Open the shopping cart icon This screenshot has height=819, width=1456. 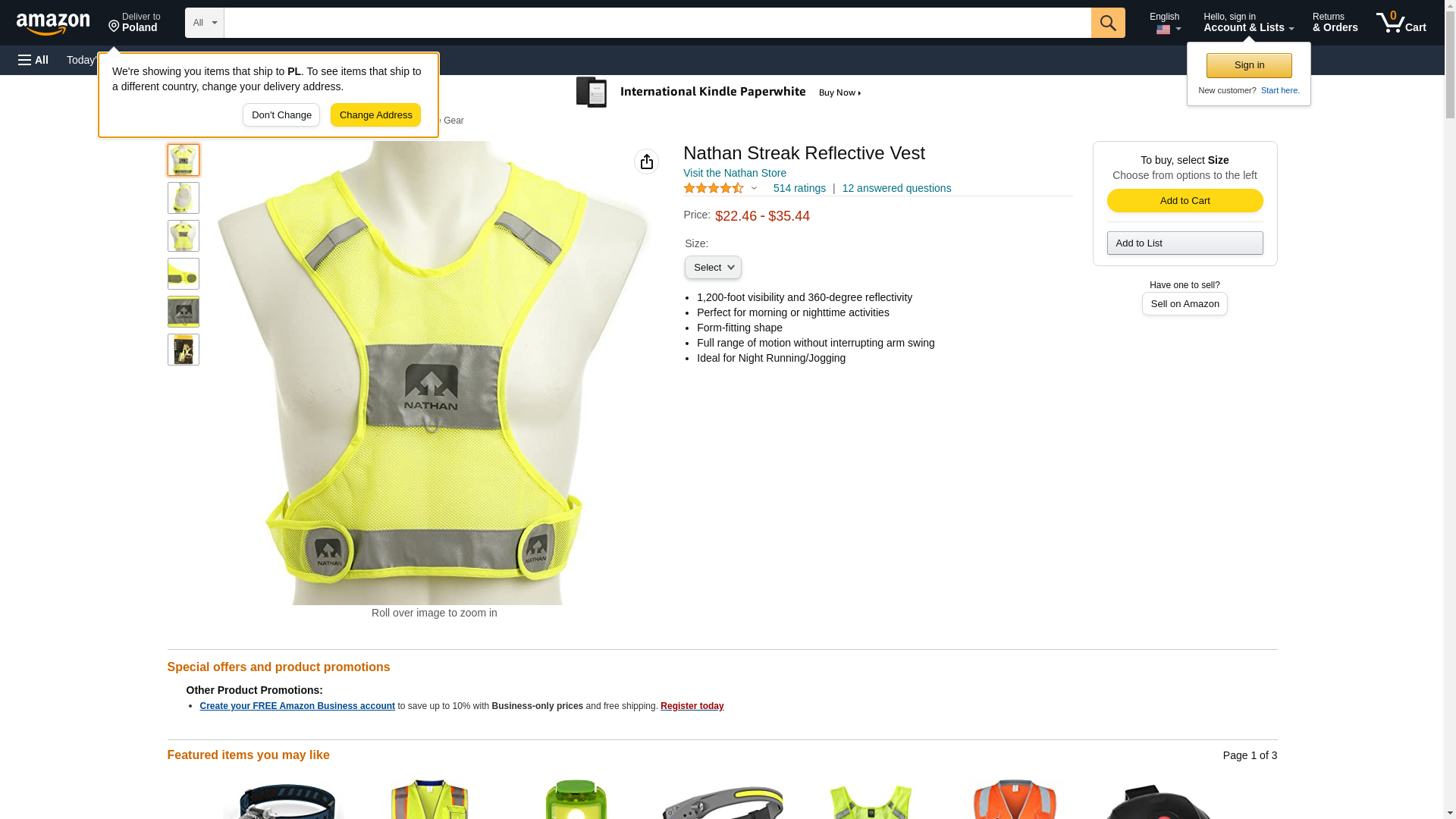click(x=1401, y=23)
